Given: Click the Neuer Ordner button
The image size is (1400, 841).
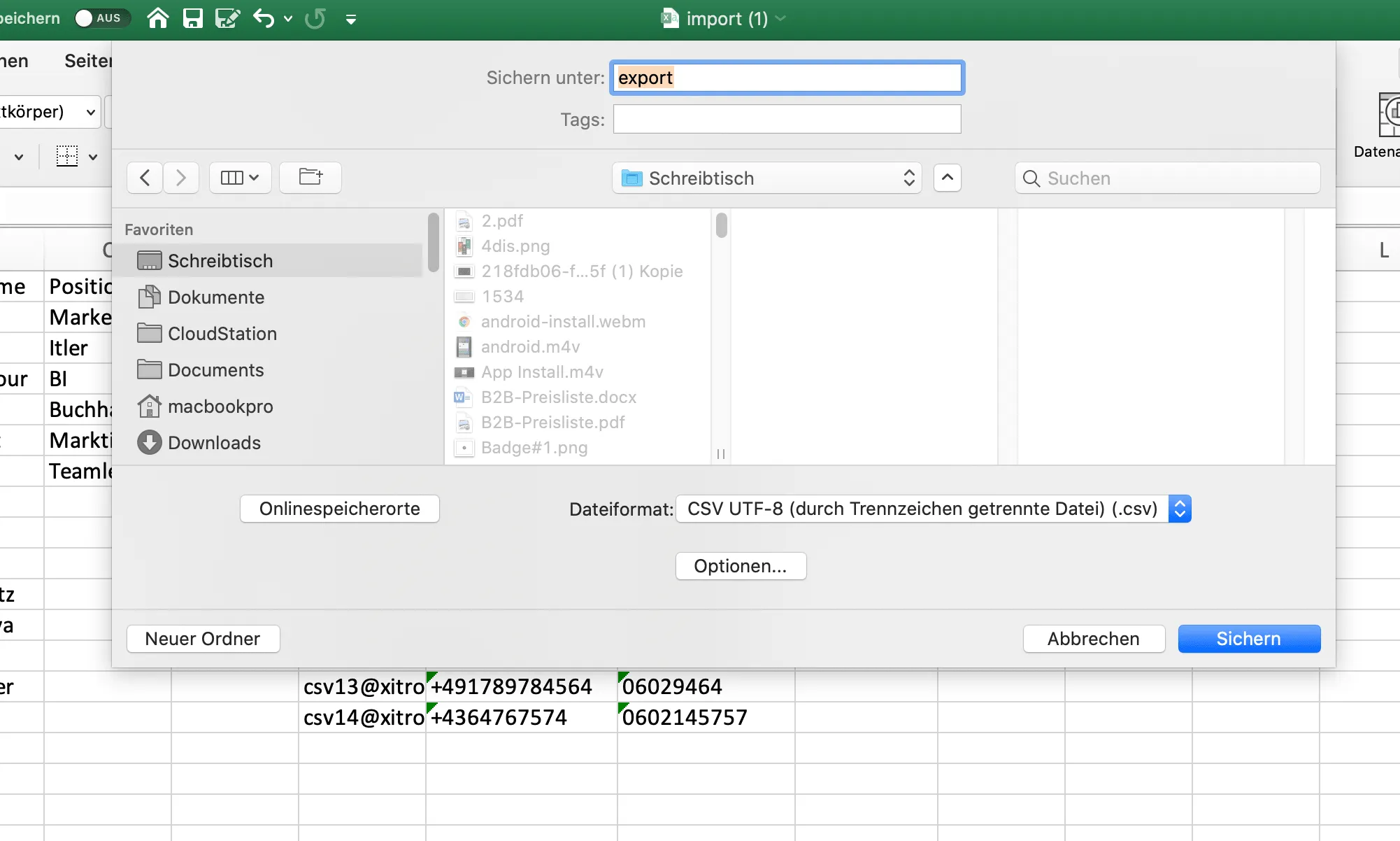Looking at the screenshot, I should 203,639.
